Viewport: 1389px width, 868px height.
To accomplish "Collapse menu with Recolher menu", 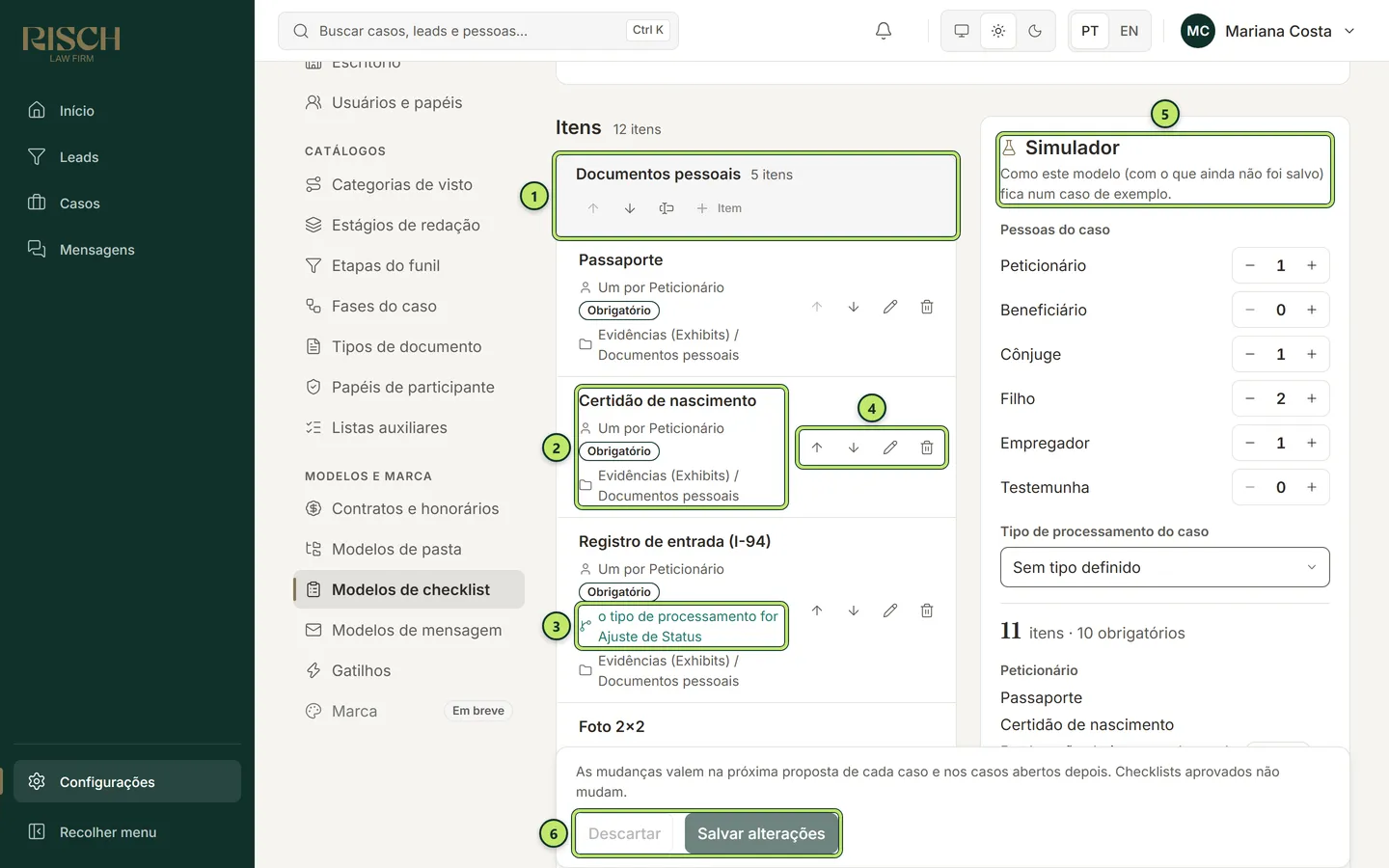I will coord(127,832).
